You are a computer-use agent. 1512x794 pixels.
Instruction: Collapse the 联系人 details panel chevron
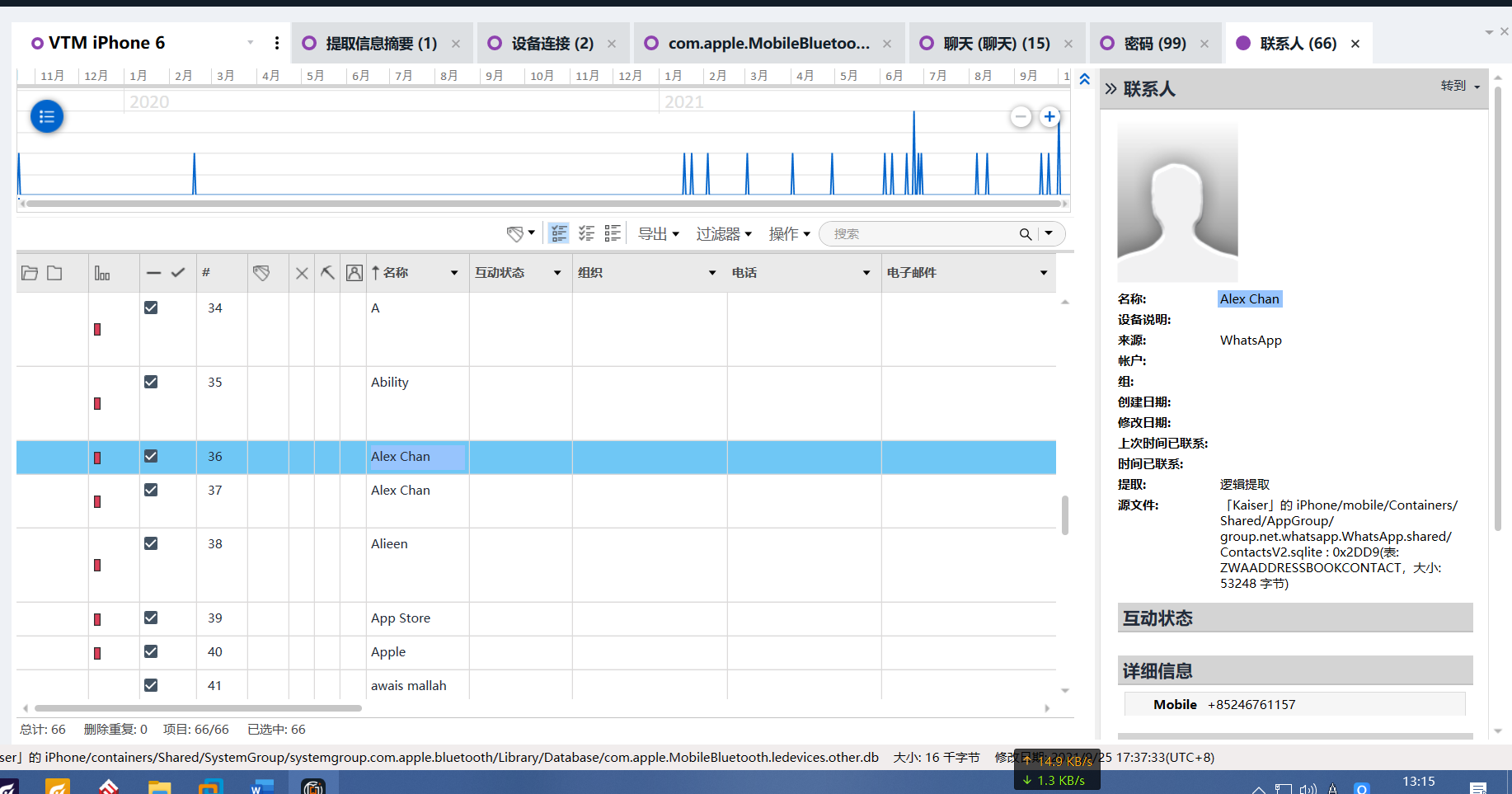(x=1111, y=89)
